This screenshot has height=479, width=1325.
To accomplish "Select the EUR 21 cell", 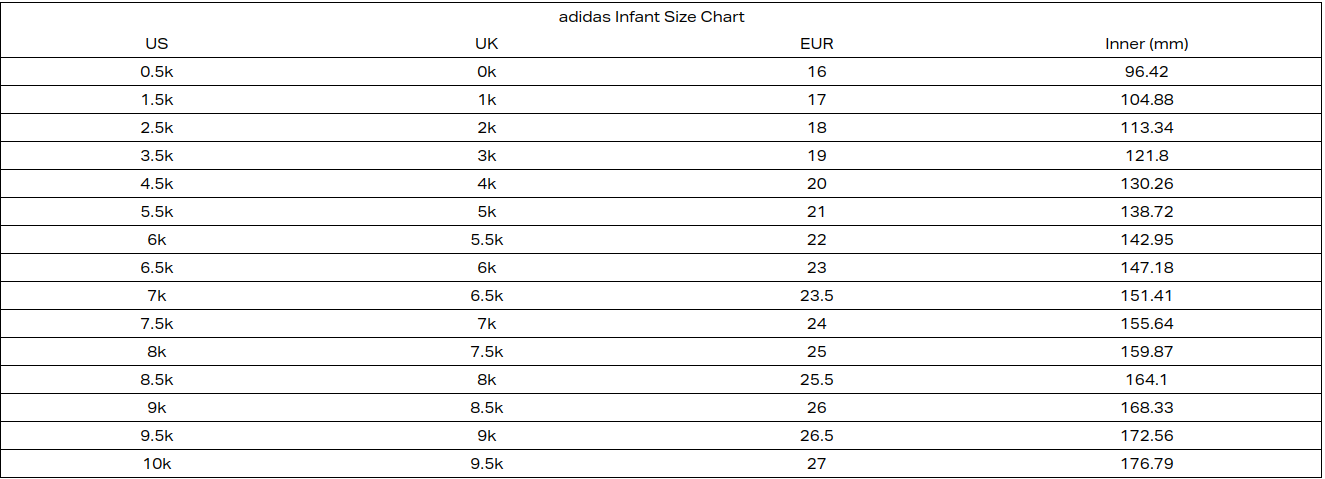I will [x=817, y=212].
